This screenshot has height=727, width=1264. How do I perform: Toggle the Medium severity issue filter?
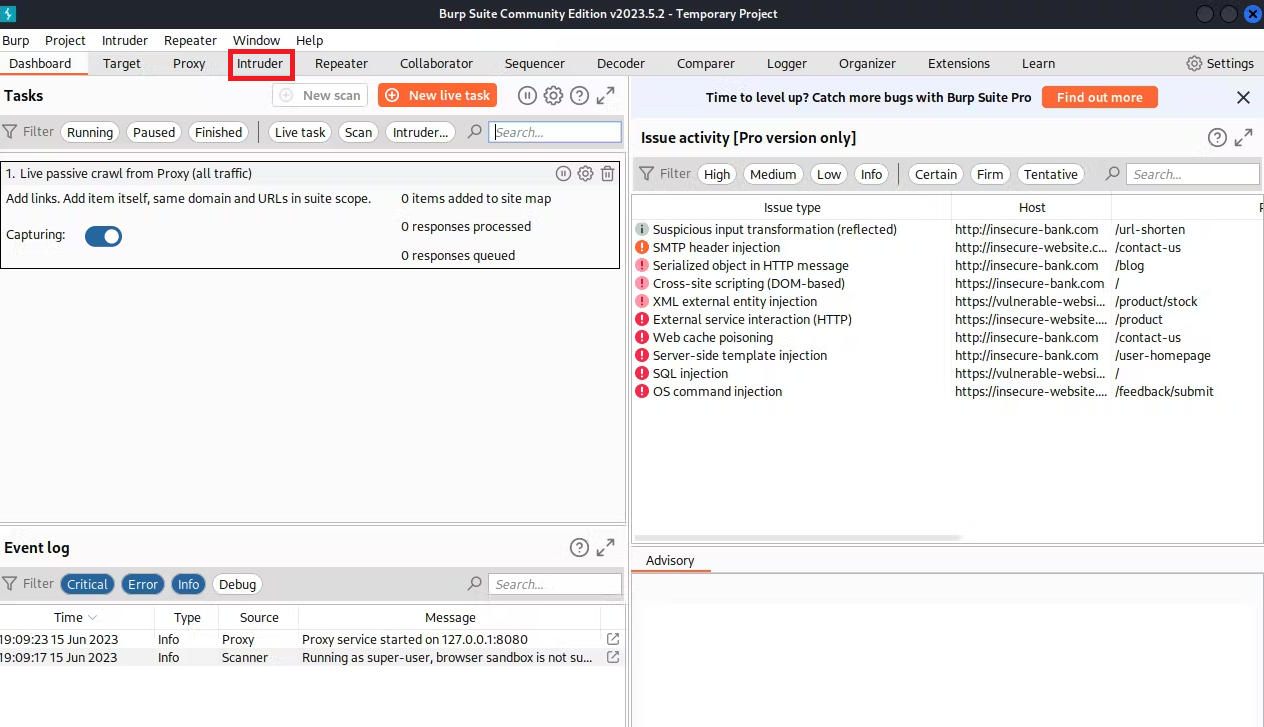tap(773, 174)
